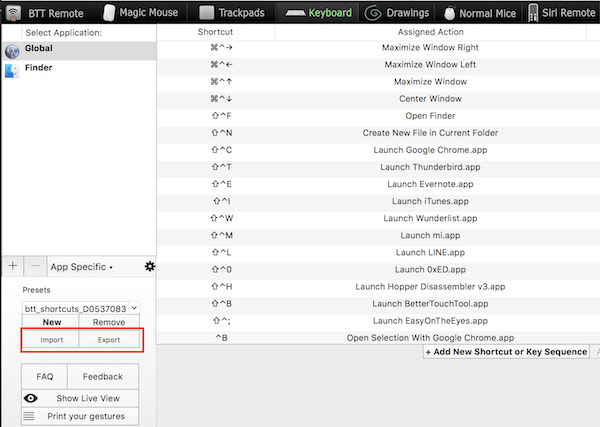600x427 pixels.
Task: Click the Magic Mouse tab icon
Action: [x=109, y=13]
